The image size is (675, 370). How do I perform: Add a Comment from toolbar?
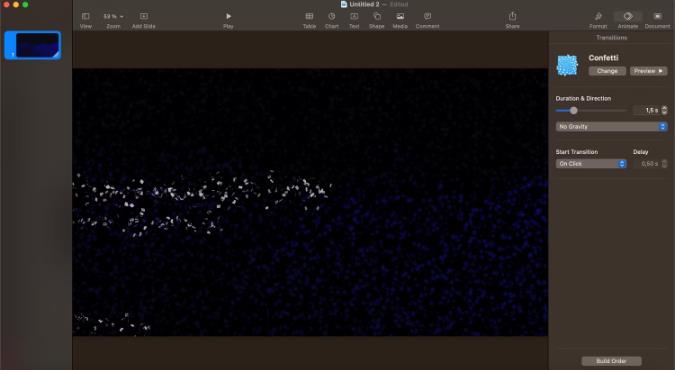(427, 16)
